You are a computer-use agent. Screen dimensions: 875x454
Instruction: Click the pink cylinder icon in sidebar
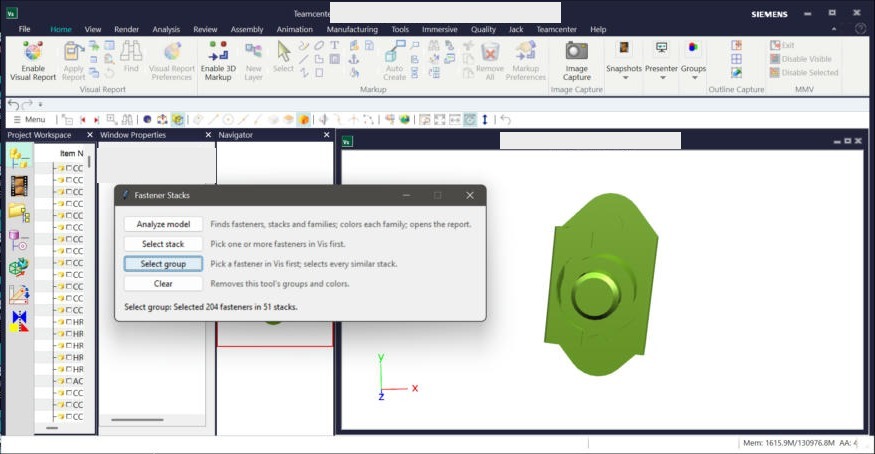click(20, 240)
